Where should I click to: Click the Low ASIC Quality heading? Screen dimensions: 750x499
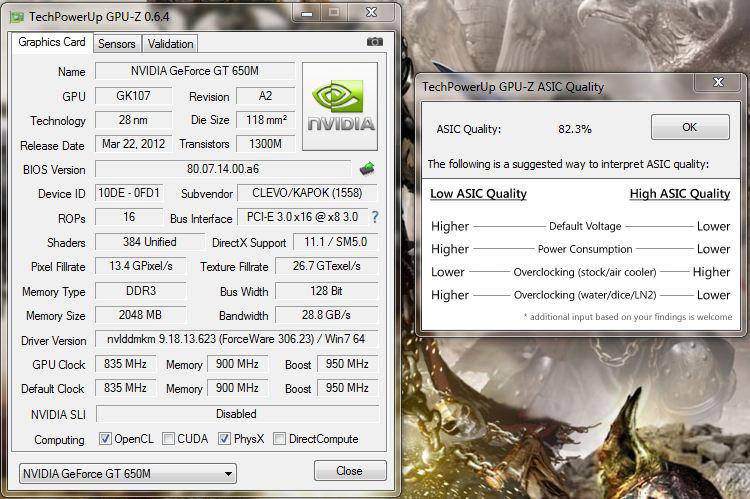[478, 194]
